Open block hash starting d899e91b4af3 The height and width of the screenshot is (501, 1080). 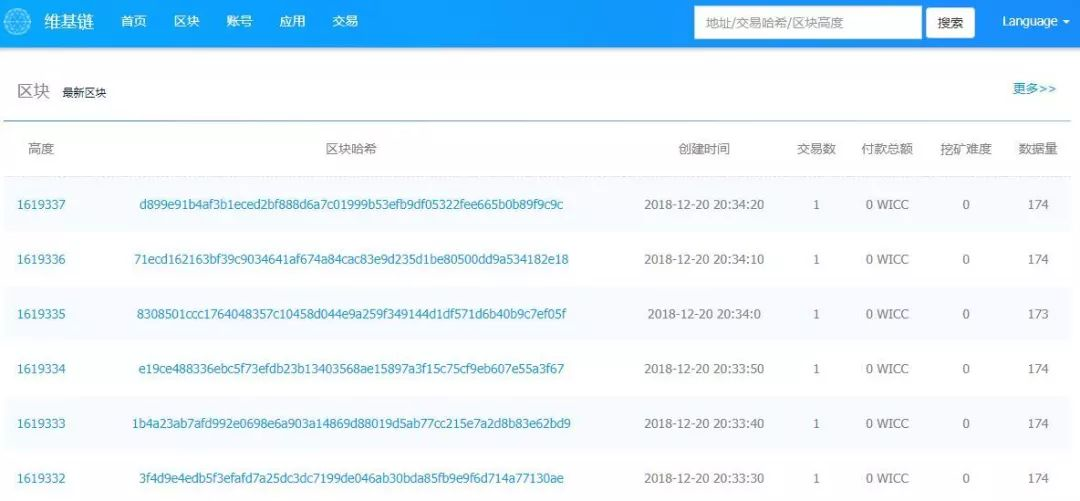click(x=351, y=205)
